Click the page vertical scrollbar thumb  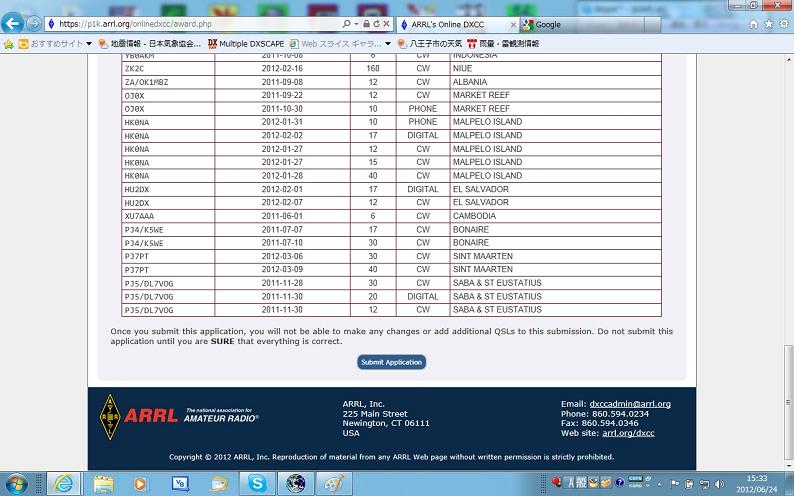pyautogui.click(x=788, y=402)
